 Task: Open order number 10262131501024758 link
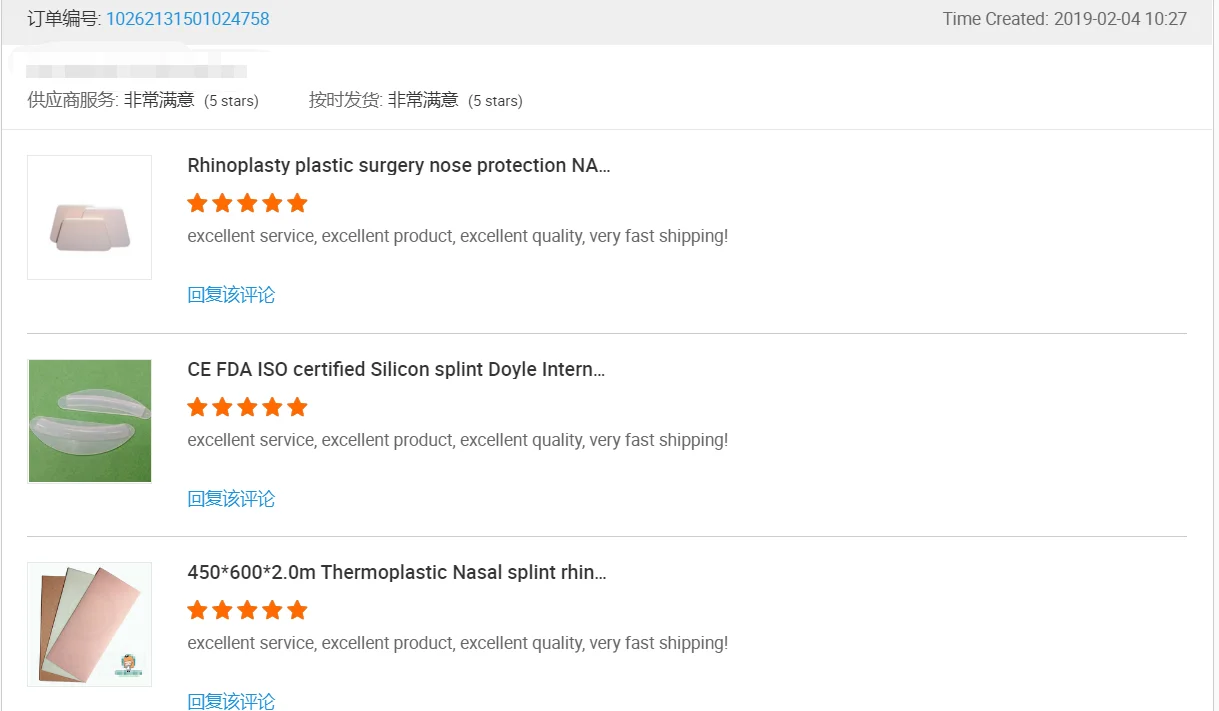[x=187, y=19]
